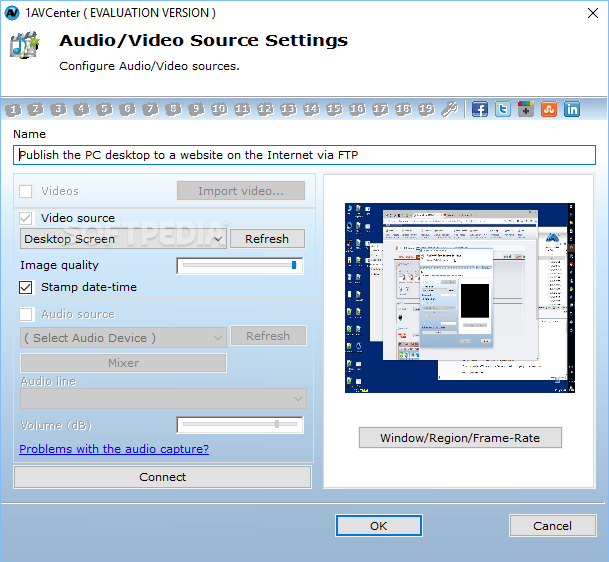609x562 pixels.
Task: Share via the Facebook icon
Action: pyautogui.click(x=480, y=109)
